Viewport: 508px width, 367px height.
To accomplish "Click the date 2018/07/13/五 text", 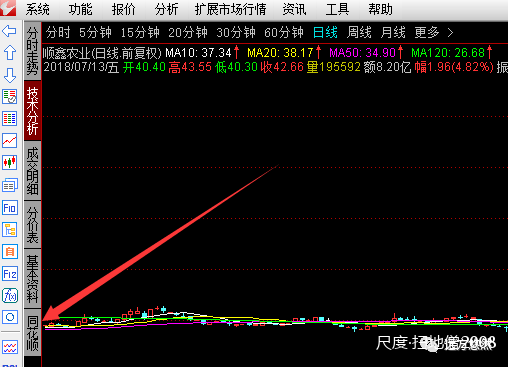I will pos(81,67).
